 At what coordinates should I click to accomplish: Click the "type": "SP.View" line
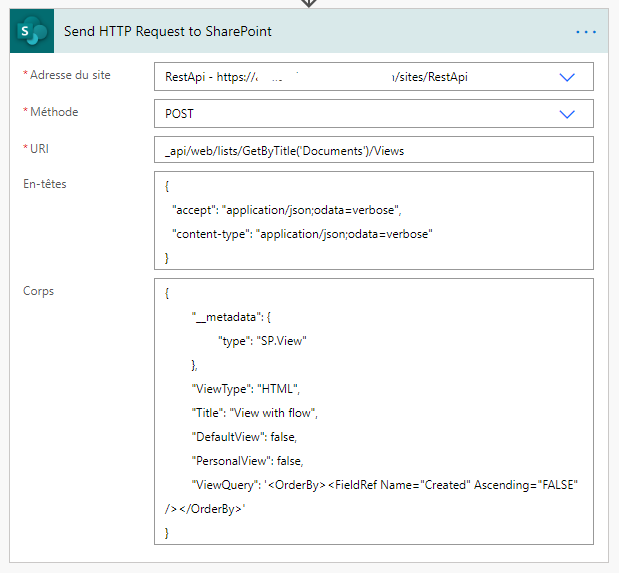click(x=262, y=341)
